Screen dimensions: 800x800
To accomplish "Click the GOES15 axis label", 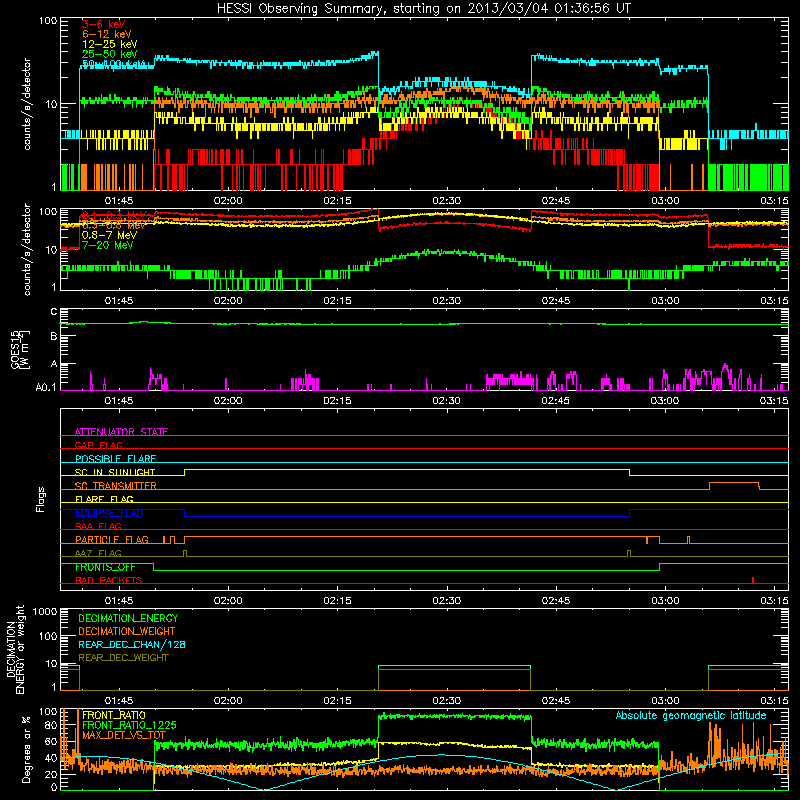I will pos(16,349).
